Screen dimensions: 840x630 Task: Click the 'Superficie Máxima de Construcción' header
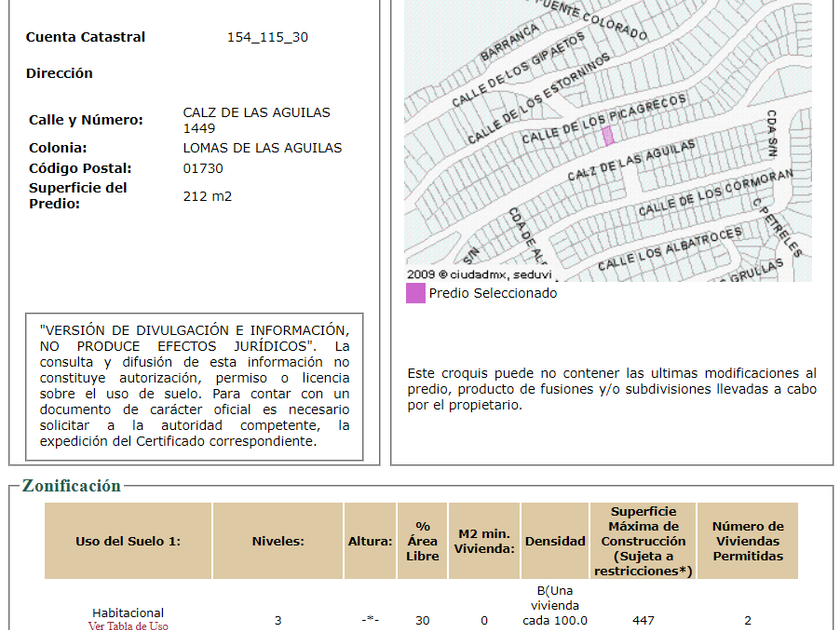[643, 541]
